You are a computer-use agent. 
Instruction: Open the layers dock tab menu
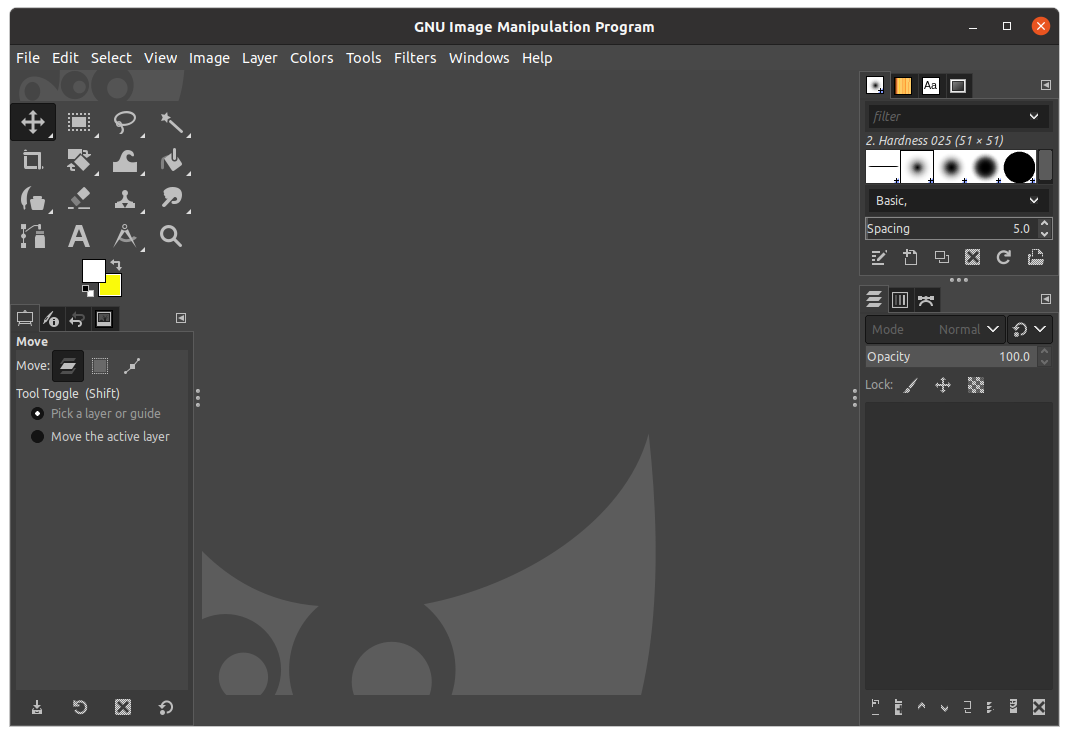(1046, 299)
